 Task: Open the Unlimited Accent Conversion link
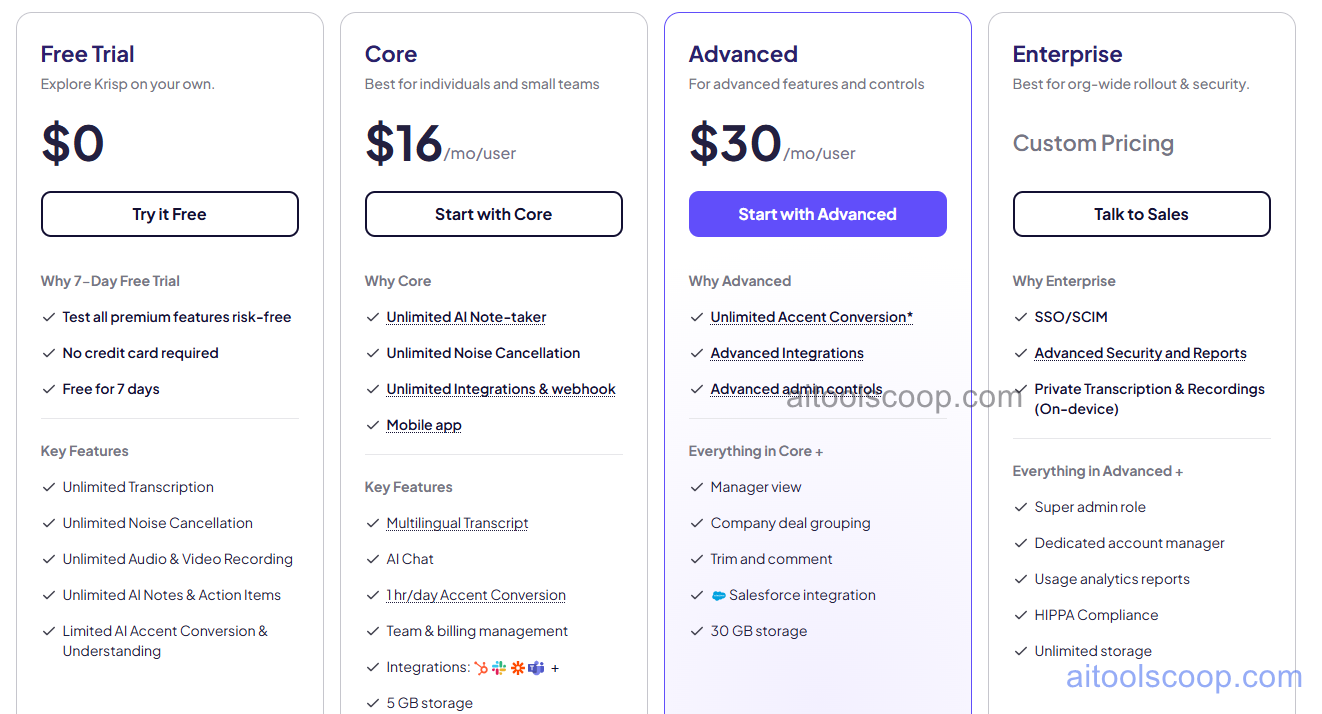[811, 317]
